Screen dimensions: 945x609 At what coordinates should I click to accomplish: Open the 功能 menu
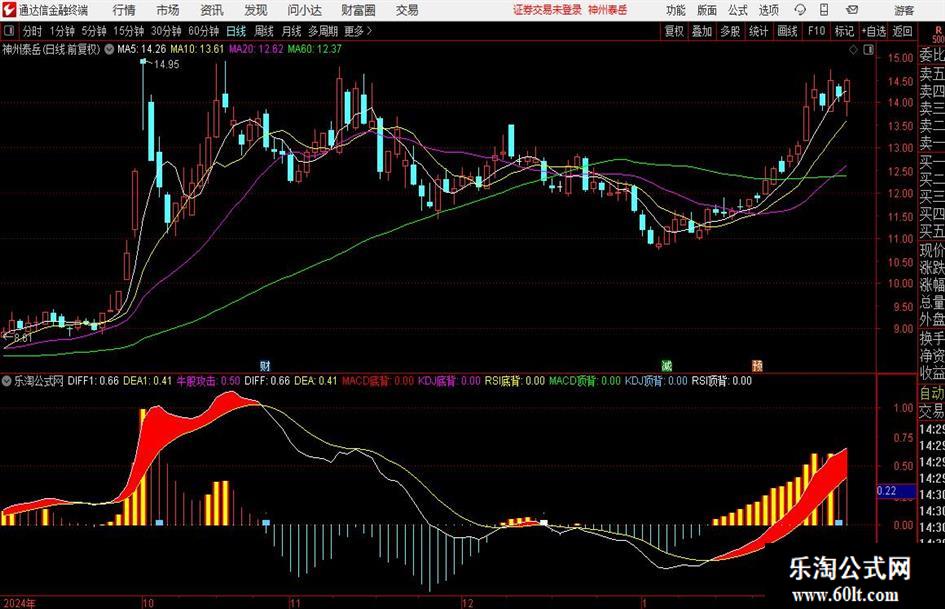676,10
